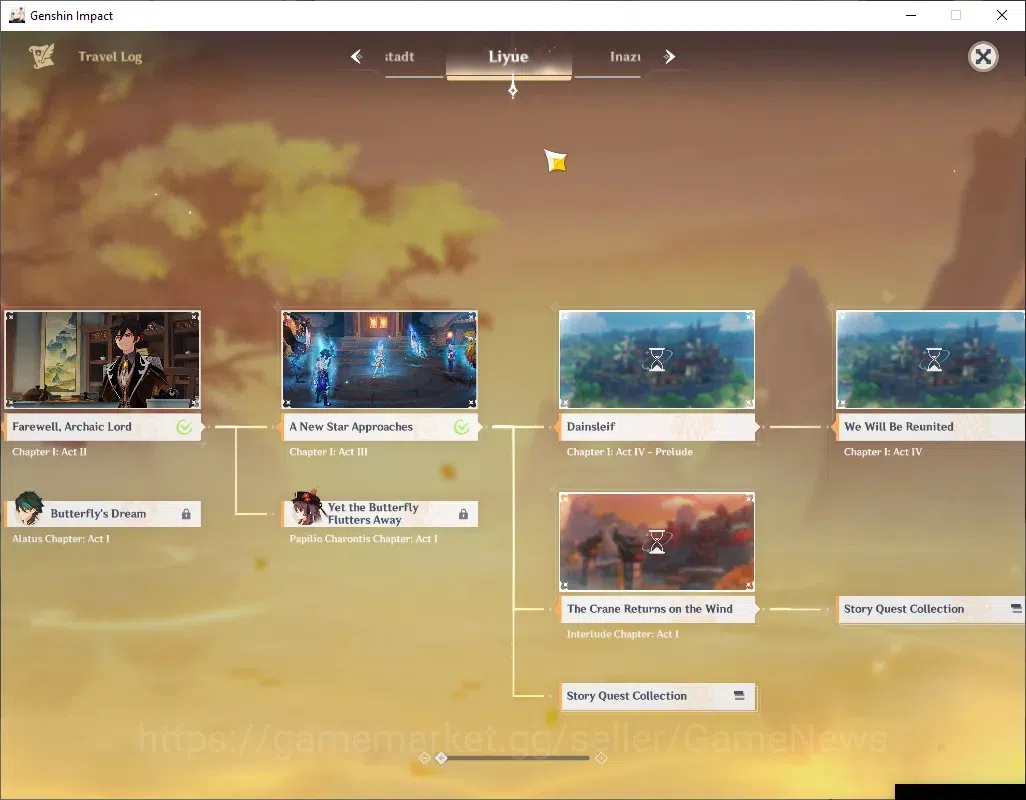Click the Chapter I: Act III caption
The width and height of the screenshot is (1026, 800).
[x=328, y=452]
